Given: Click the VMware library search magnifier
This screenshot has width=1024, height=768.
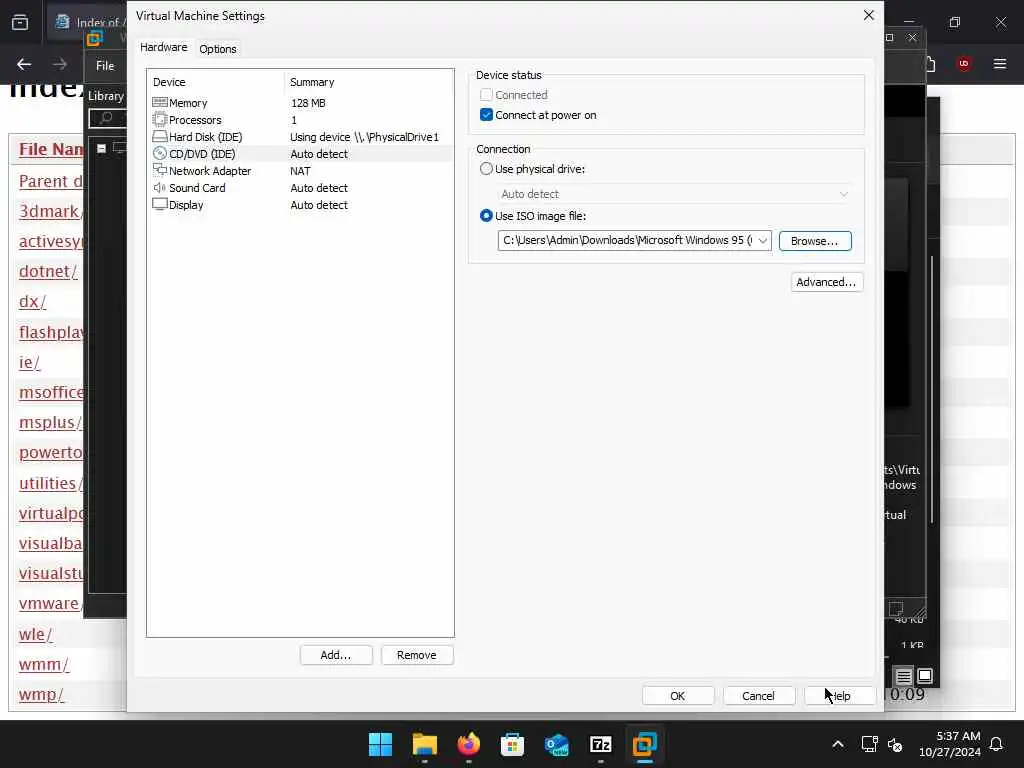Looking at the screenshot, I should (106, 118).
